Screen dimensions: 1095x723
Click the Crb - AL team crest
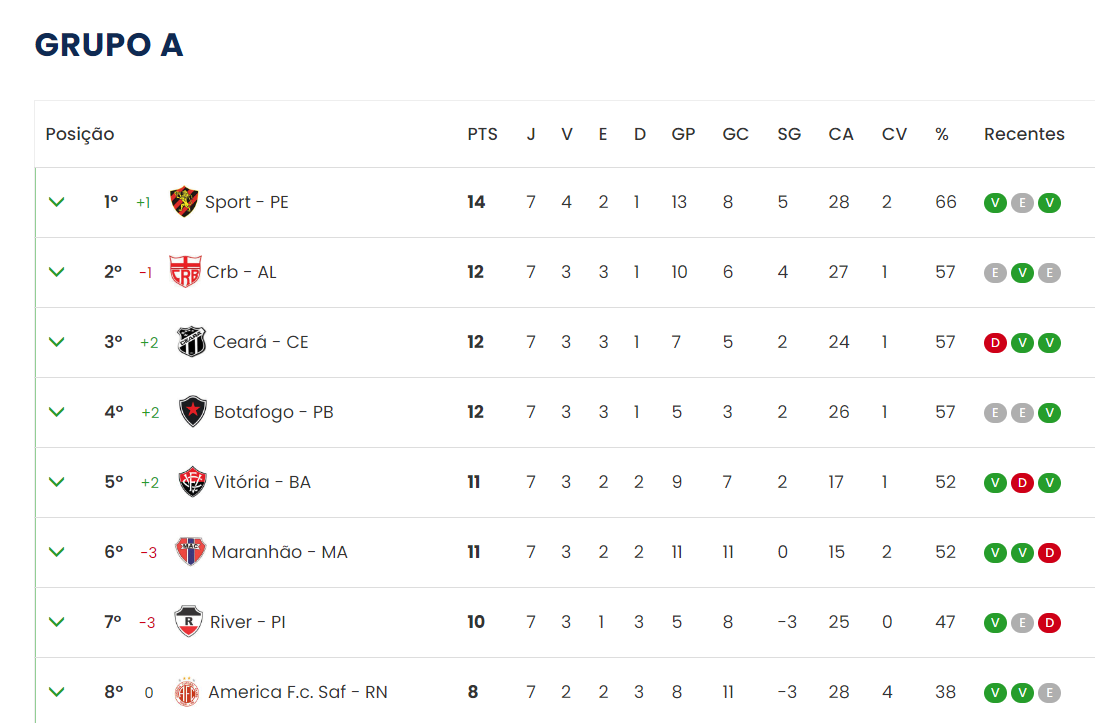(x=185, y=272)
